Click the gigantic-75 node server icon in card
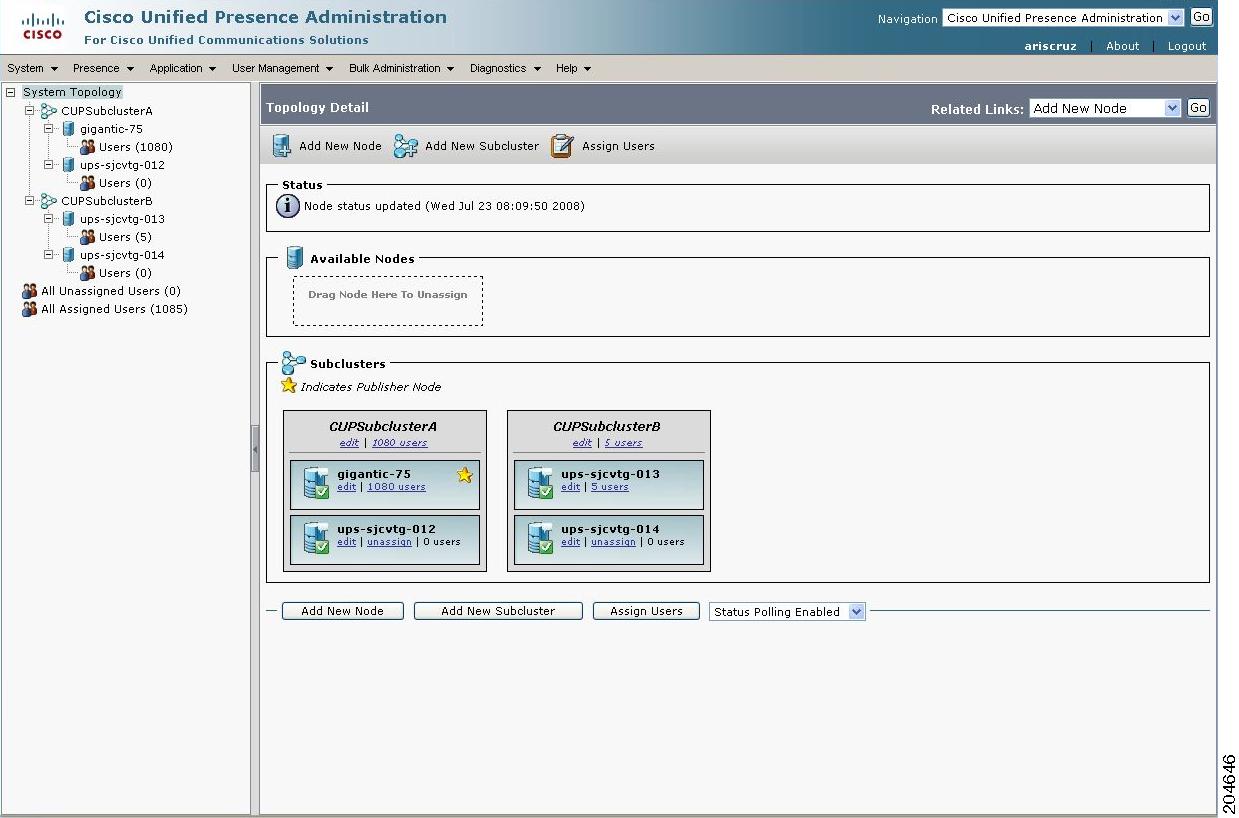Viewport: 1239px width, 818px height. coord(316,483)
